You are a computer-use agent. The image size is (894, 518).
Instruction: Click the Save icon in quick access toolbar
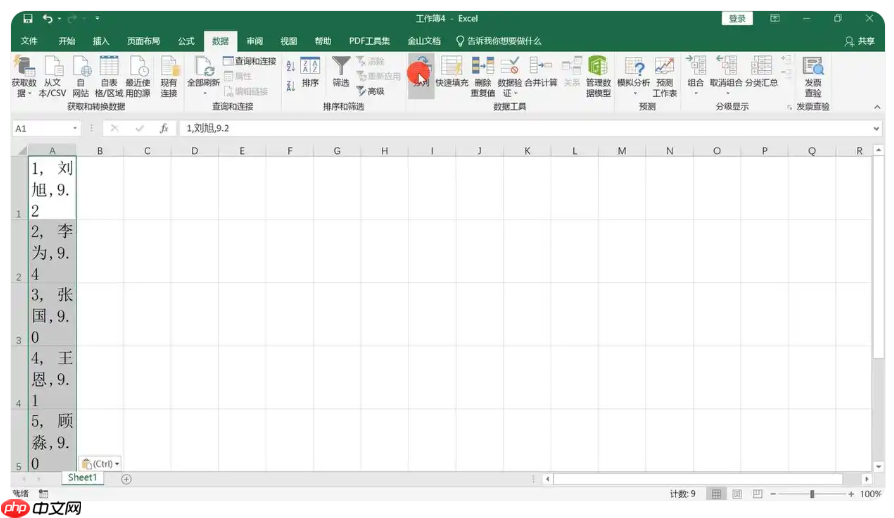[27, 19]
